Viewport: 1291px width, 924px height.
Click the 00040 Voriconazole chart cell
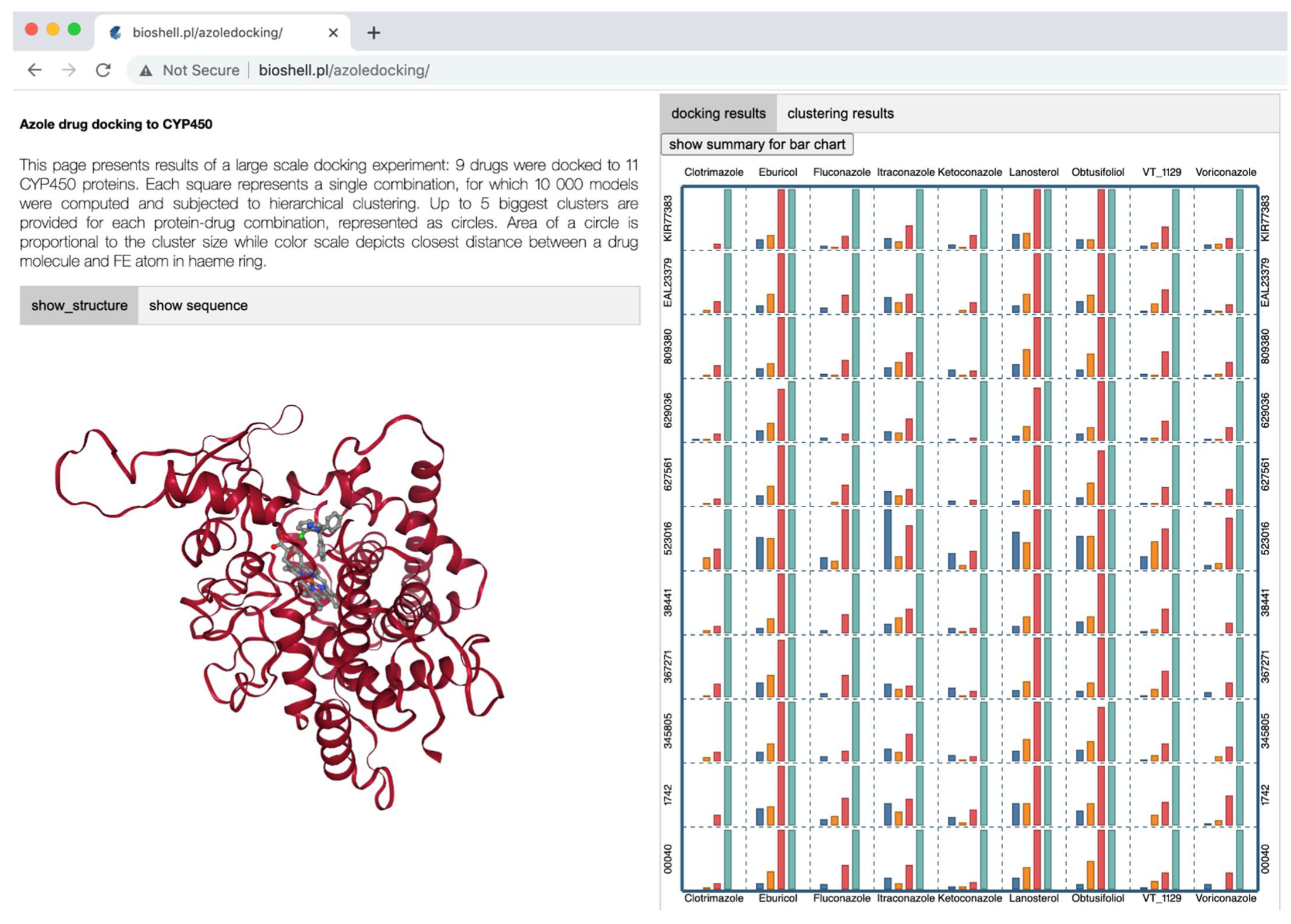[1225, 858]
